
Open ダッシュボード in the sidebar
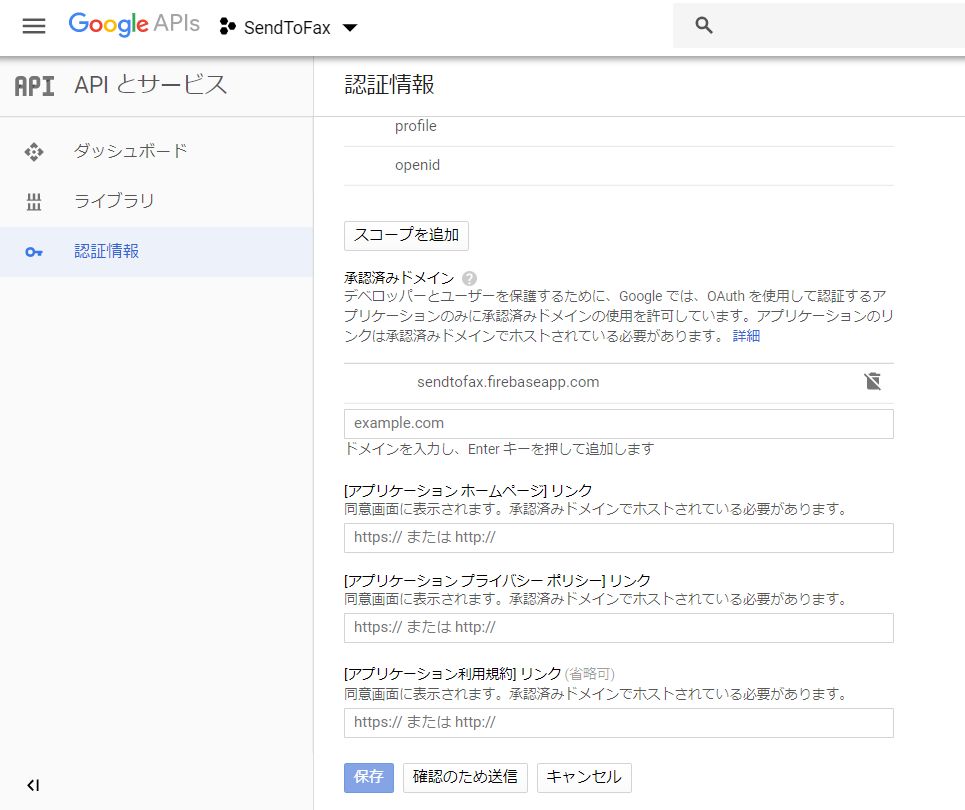pyautogui.click(x=156, y=151)
